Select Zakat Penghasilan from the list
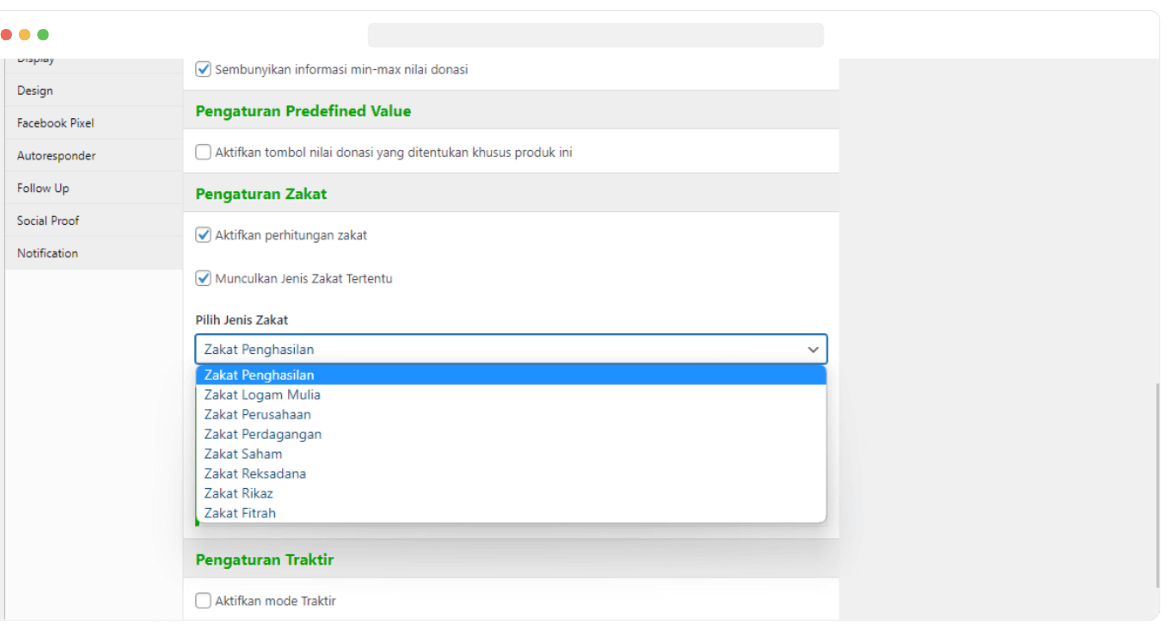The height and width of the screenshot is (632, 1168). (x=259, y=375)
